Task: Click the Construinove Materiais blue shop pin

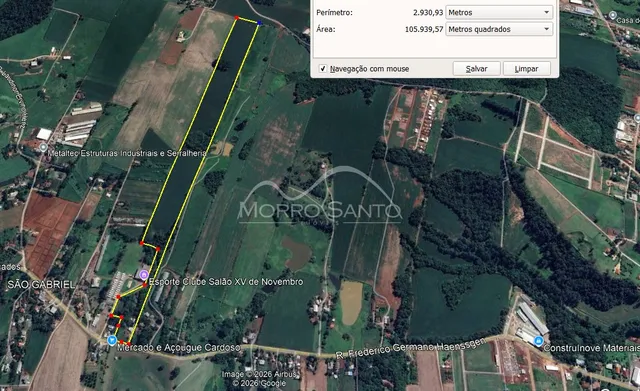Action: point(538,341)
